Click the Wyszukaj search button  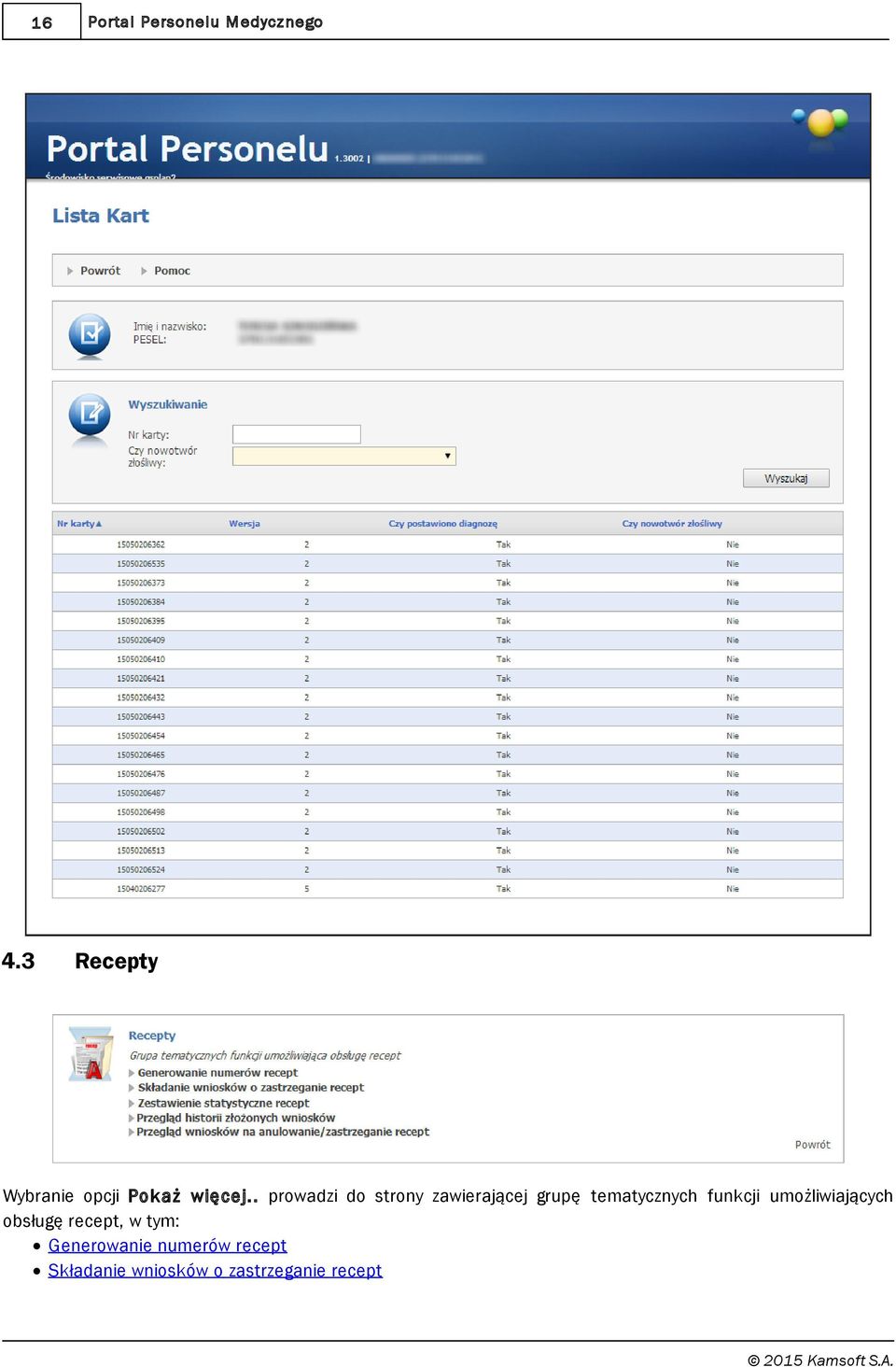pos(786,478)
